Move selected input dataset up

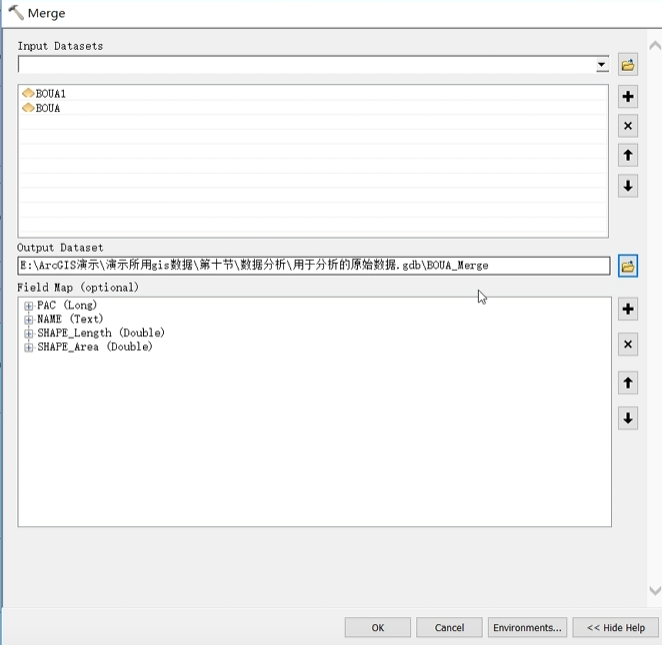628,155
